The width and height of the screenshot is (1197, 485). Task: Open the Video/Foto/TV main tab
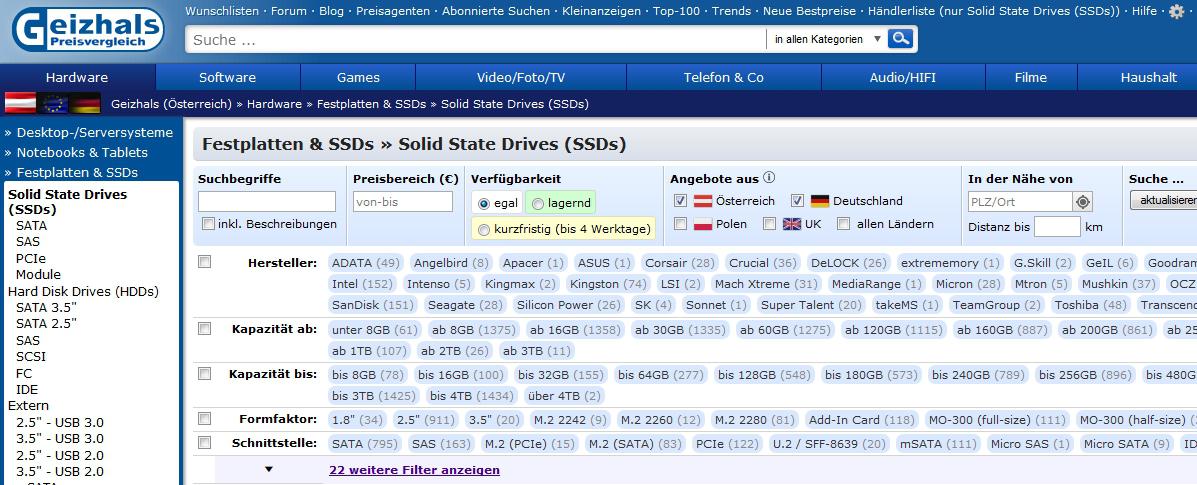tap(521, 77)
